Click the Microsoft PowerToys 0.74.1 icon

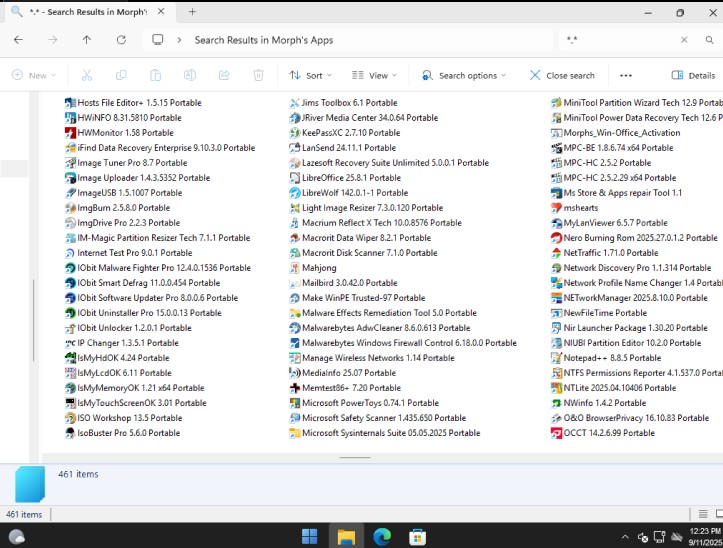[295, 403]
